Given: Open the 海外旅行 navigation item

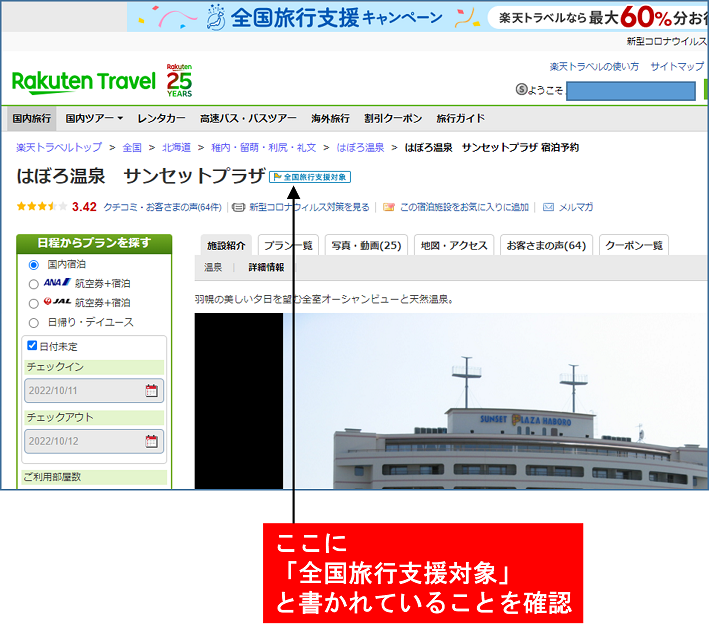Looking at the screenshot, I should [330, 119].
